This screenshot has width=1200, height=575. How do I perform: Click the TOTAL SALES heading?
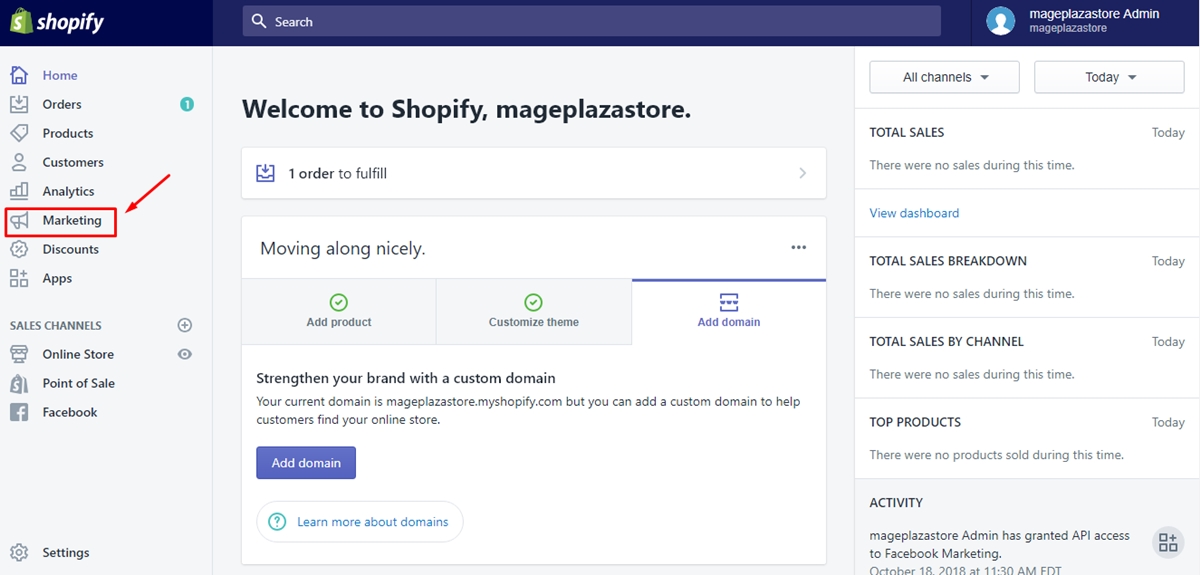pyautogui.click(x=907, y=132)
